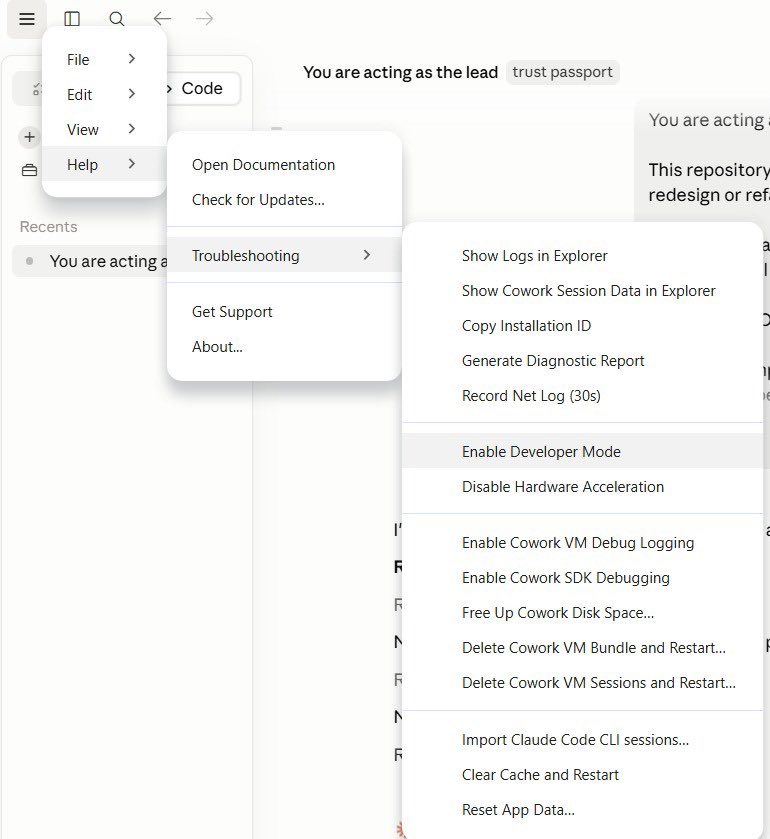
Task: Click the plus new-item icon in sidebar
Action: pyautogui.click(x=29, y=137)
